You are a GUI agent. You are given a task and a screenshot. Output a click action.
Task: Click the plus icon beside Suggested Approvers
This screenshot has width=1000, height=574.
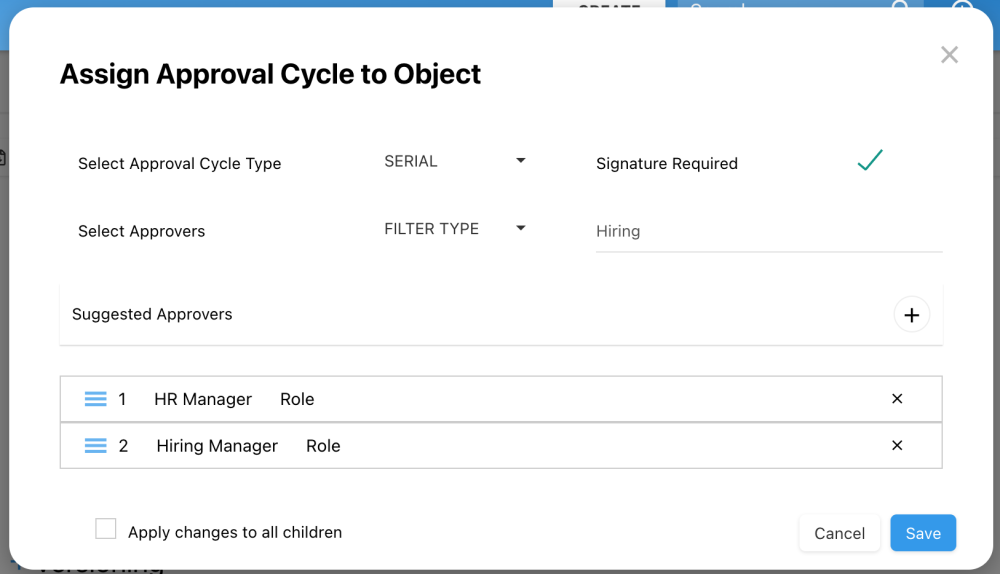pyautogui.click(x=911, y=315)
